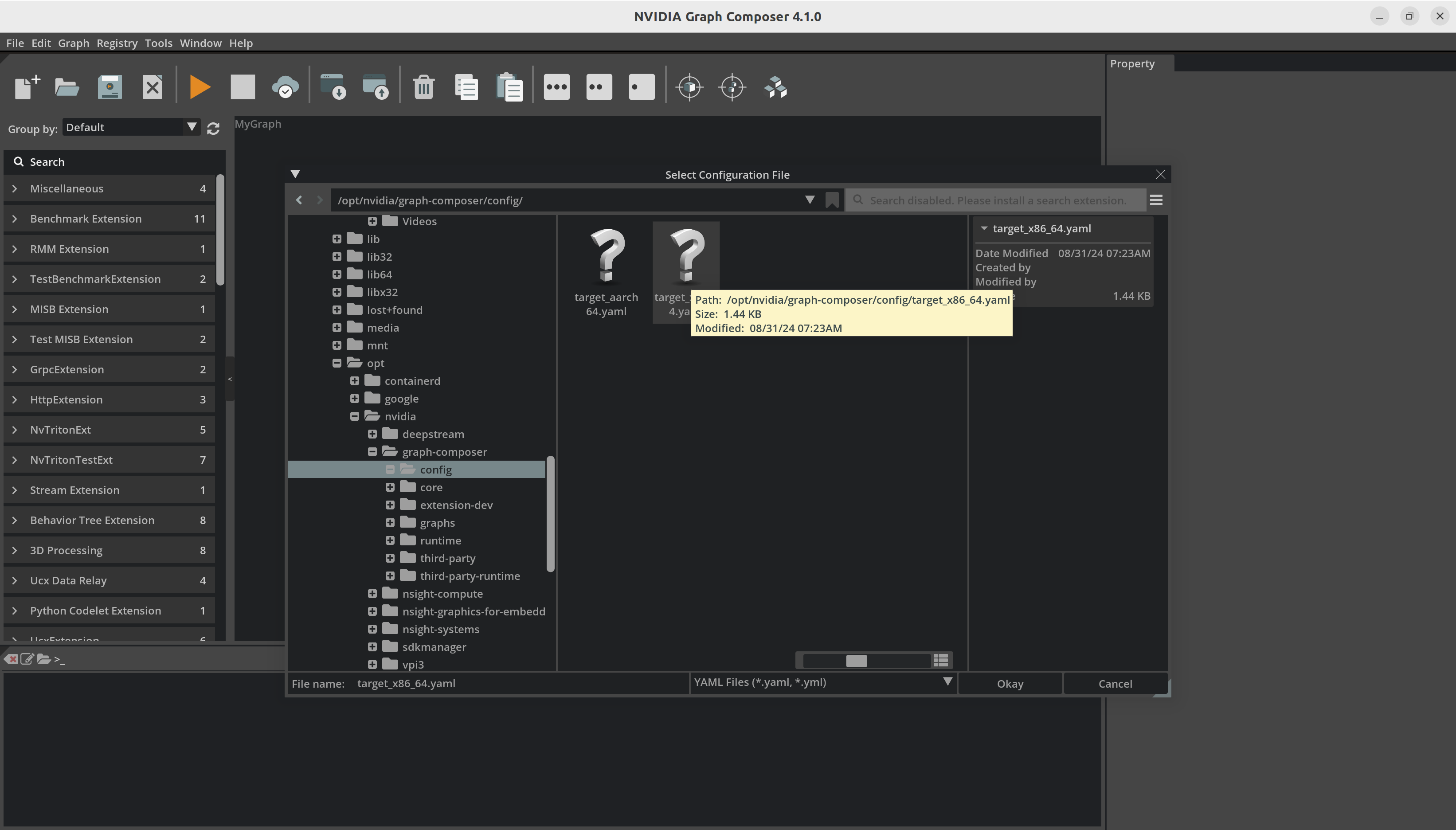Stop graph execution with square icon
1456x830 pixels.
click(x=243, y=87)
